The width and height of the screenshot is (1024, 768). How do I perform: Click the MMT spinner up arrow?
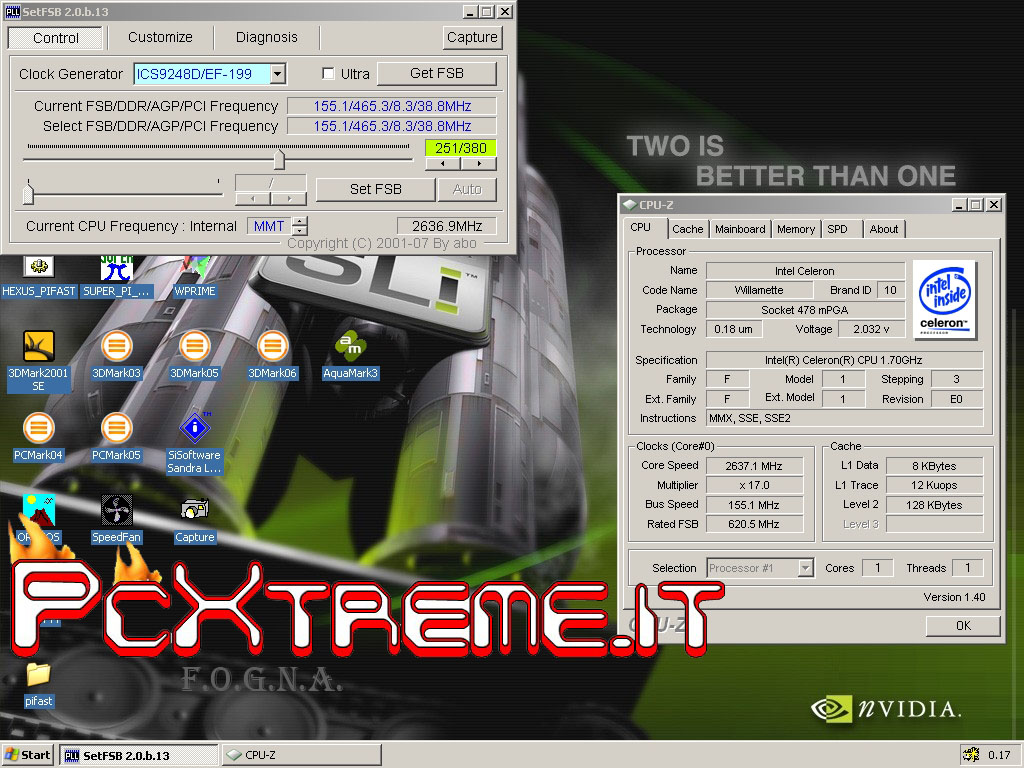point(300,221)
